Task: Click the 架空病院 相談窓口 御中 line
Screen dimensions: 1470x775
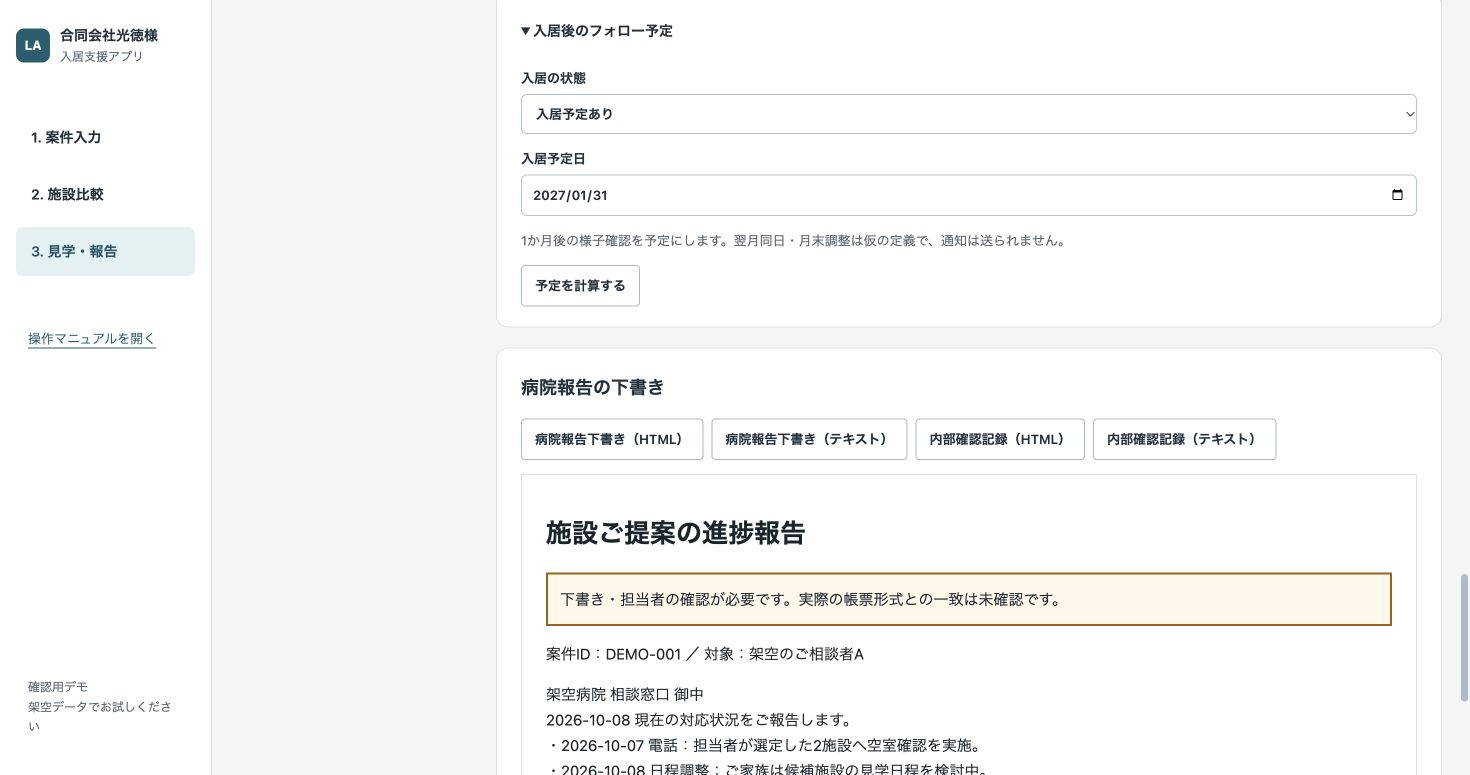Action: pyautogui.click(x=625, y=694)
